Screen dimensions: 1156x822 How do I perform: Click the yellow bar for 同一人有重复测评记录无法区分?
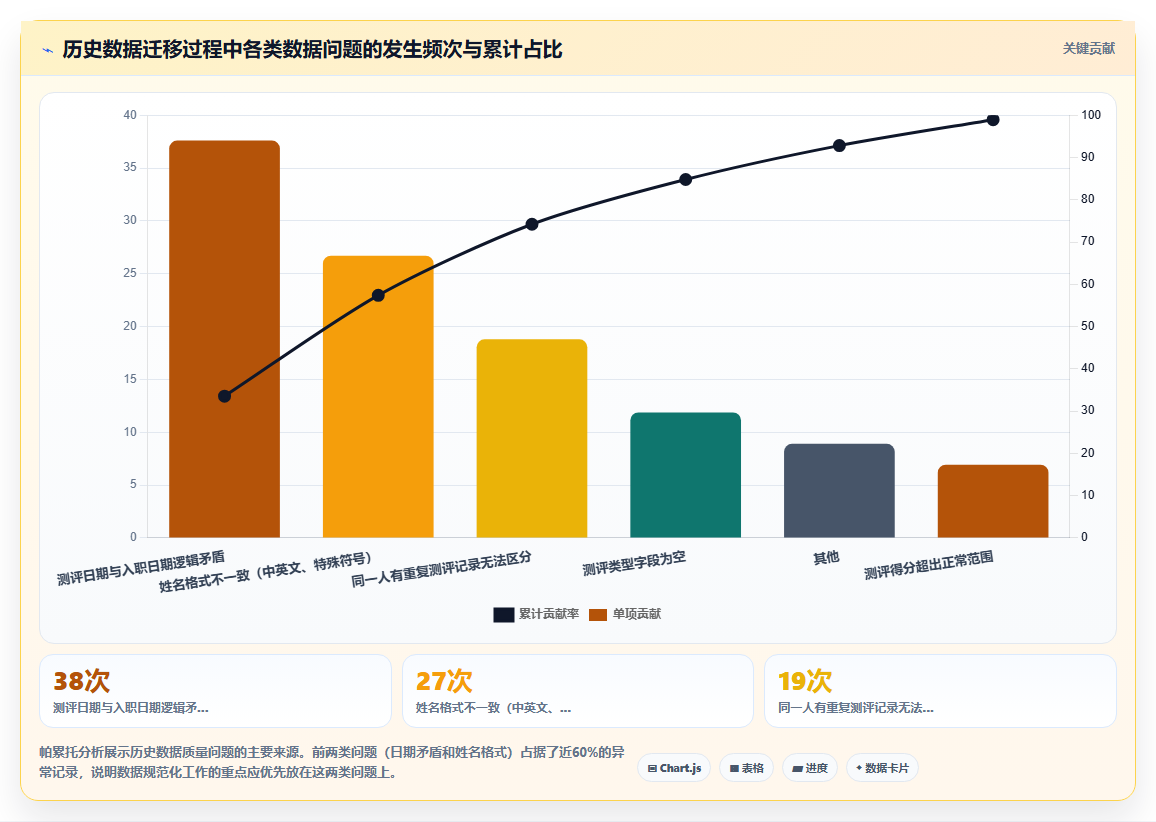[532, 438]
